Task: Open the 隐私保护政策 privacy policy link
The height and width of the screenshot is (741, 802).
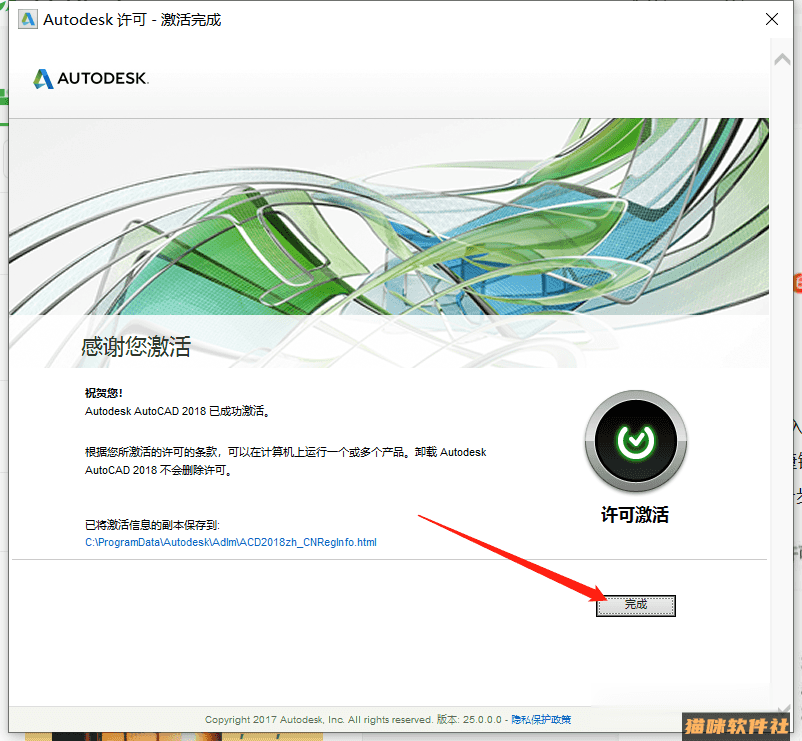Action: tap(541, 720)
